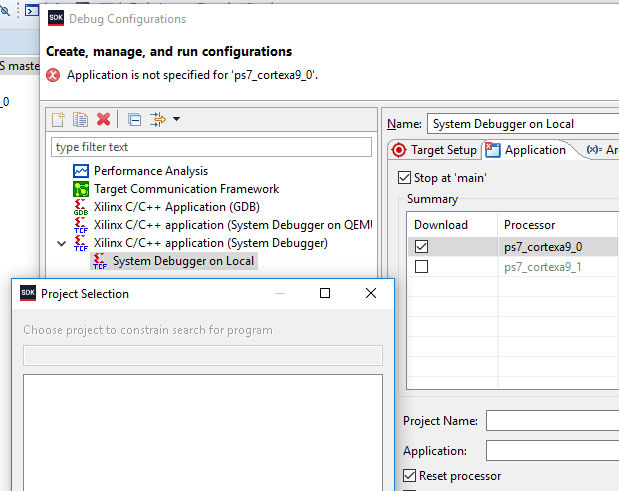Open the filter options dropdown arrow
The width and height of the screenshot is (619, 491).
176,119
